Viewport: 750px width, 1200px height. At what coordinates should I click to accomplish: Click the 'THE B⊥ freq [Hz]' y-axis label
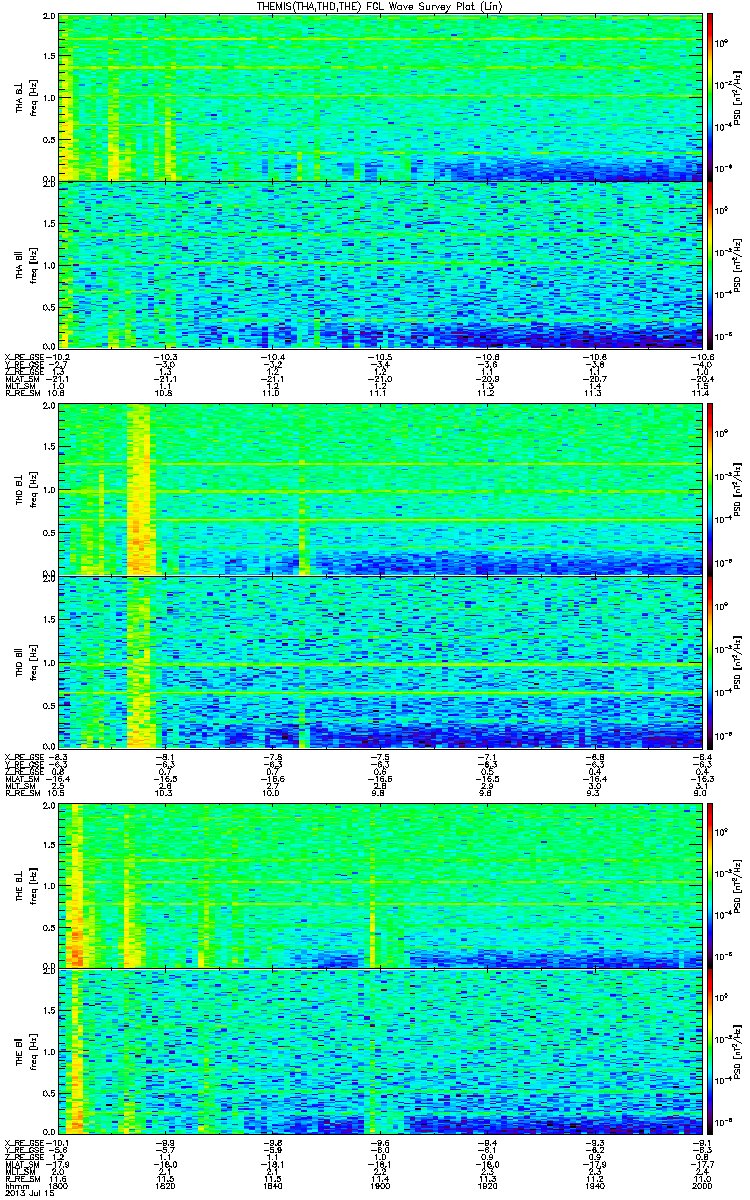tap(25, 884)
